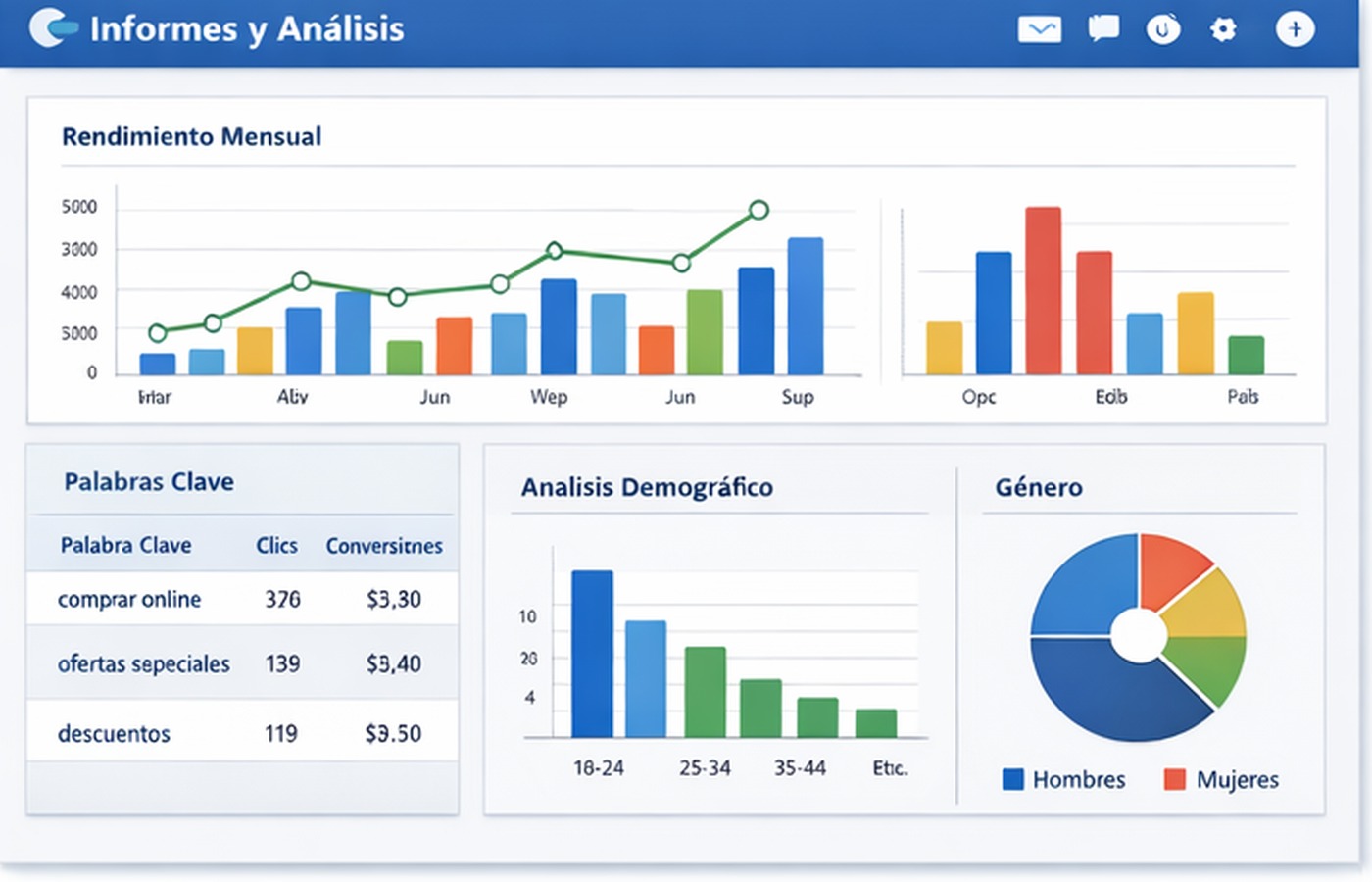1372x882 pixels.
Task: Sort by the Clics column header
Action: point(276,545)
